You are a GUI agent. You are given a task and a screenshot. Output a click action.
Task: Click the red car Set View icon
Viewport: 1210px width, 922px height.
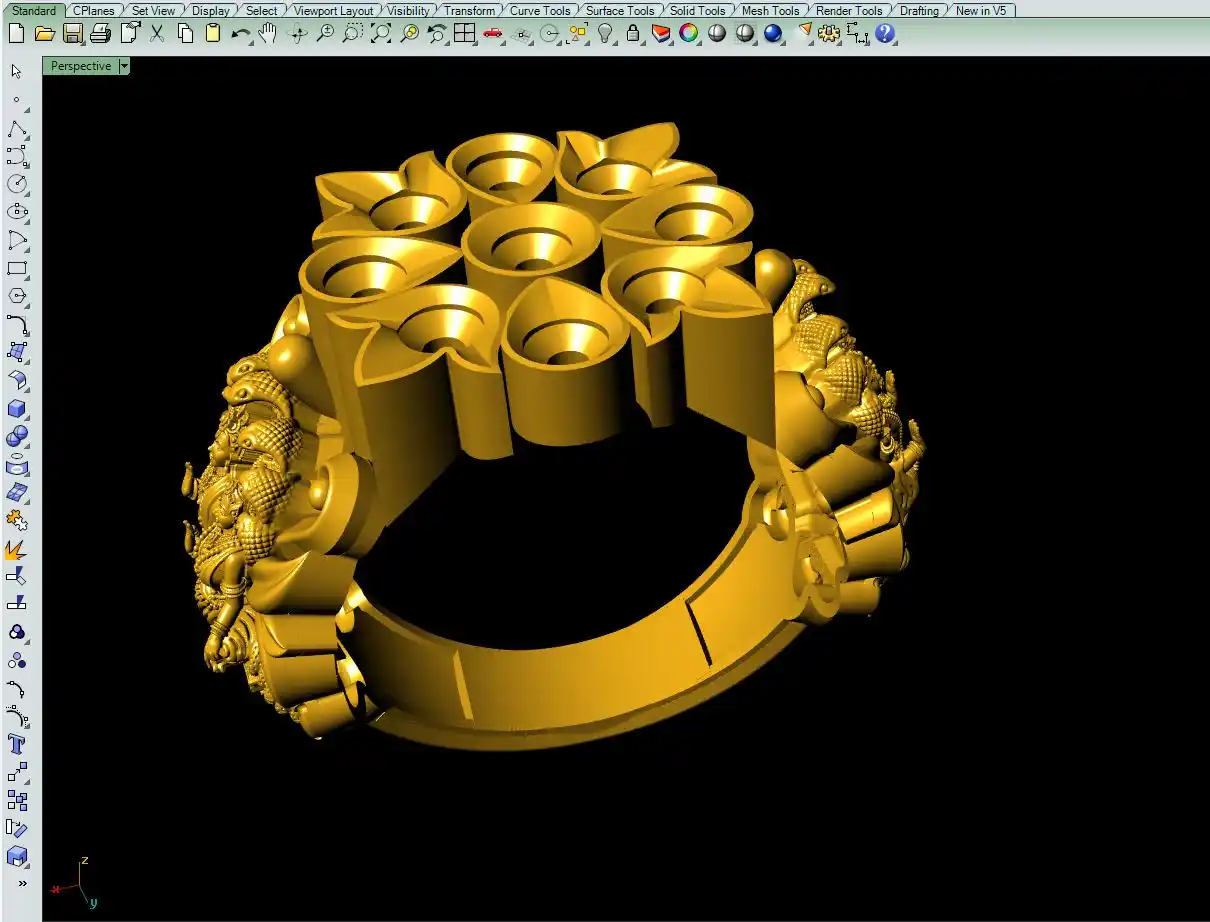coord(492,34)
